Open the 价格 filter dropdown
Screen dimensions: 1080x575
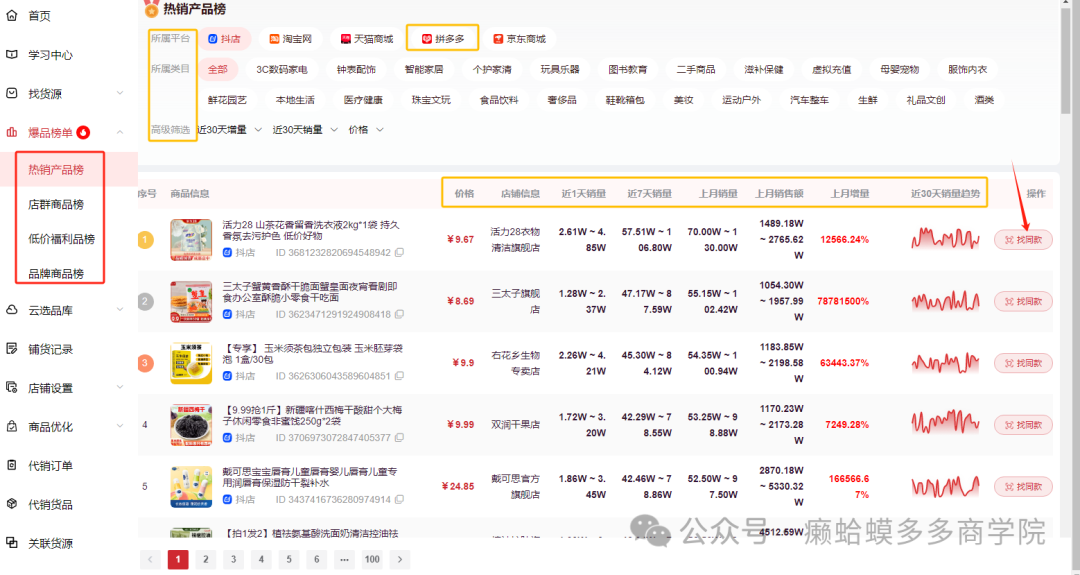(x=366, y=129)
